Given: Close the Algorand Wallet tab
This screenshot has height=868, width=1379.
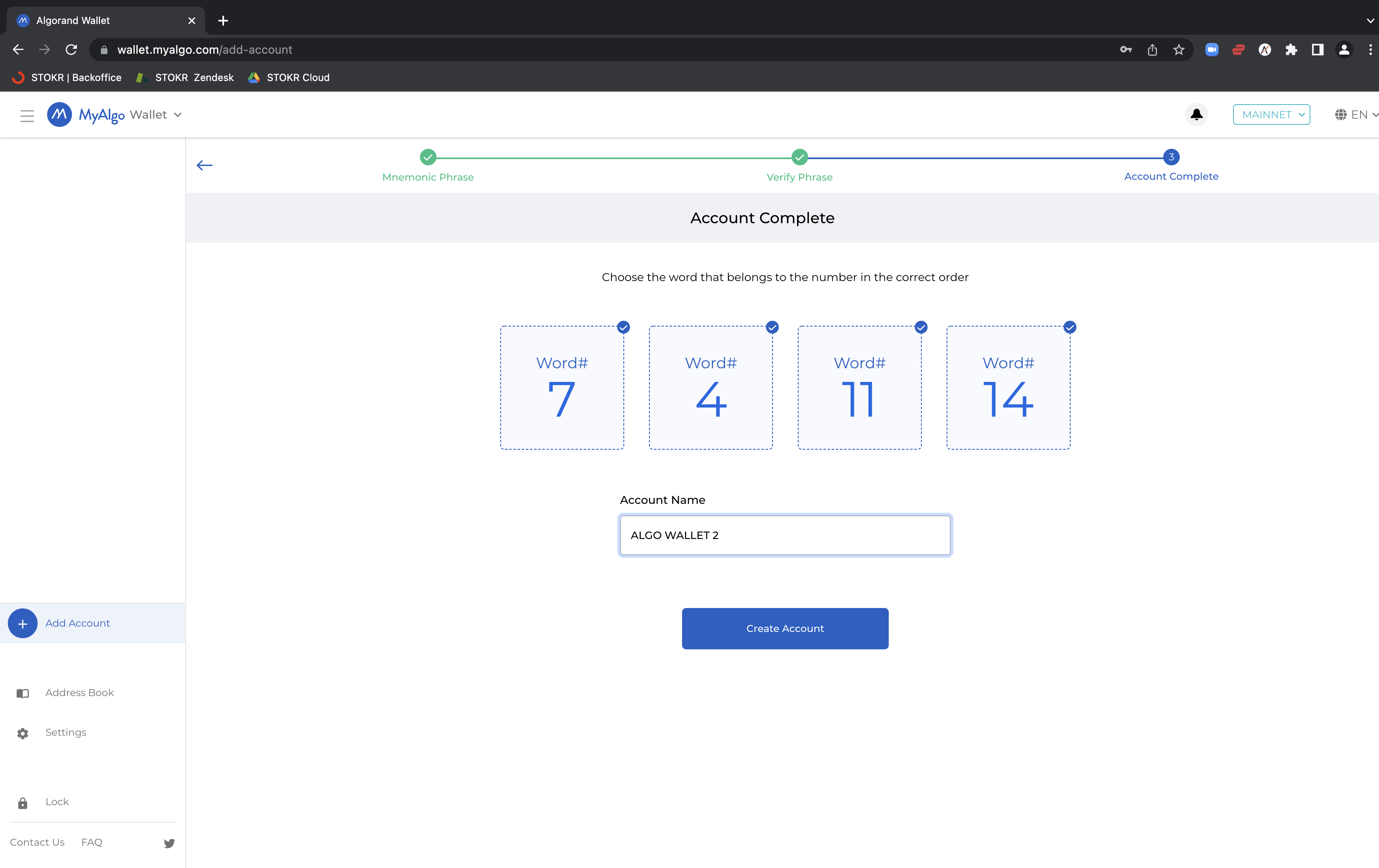Looking at the screenshot, I should coord(192,21).
